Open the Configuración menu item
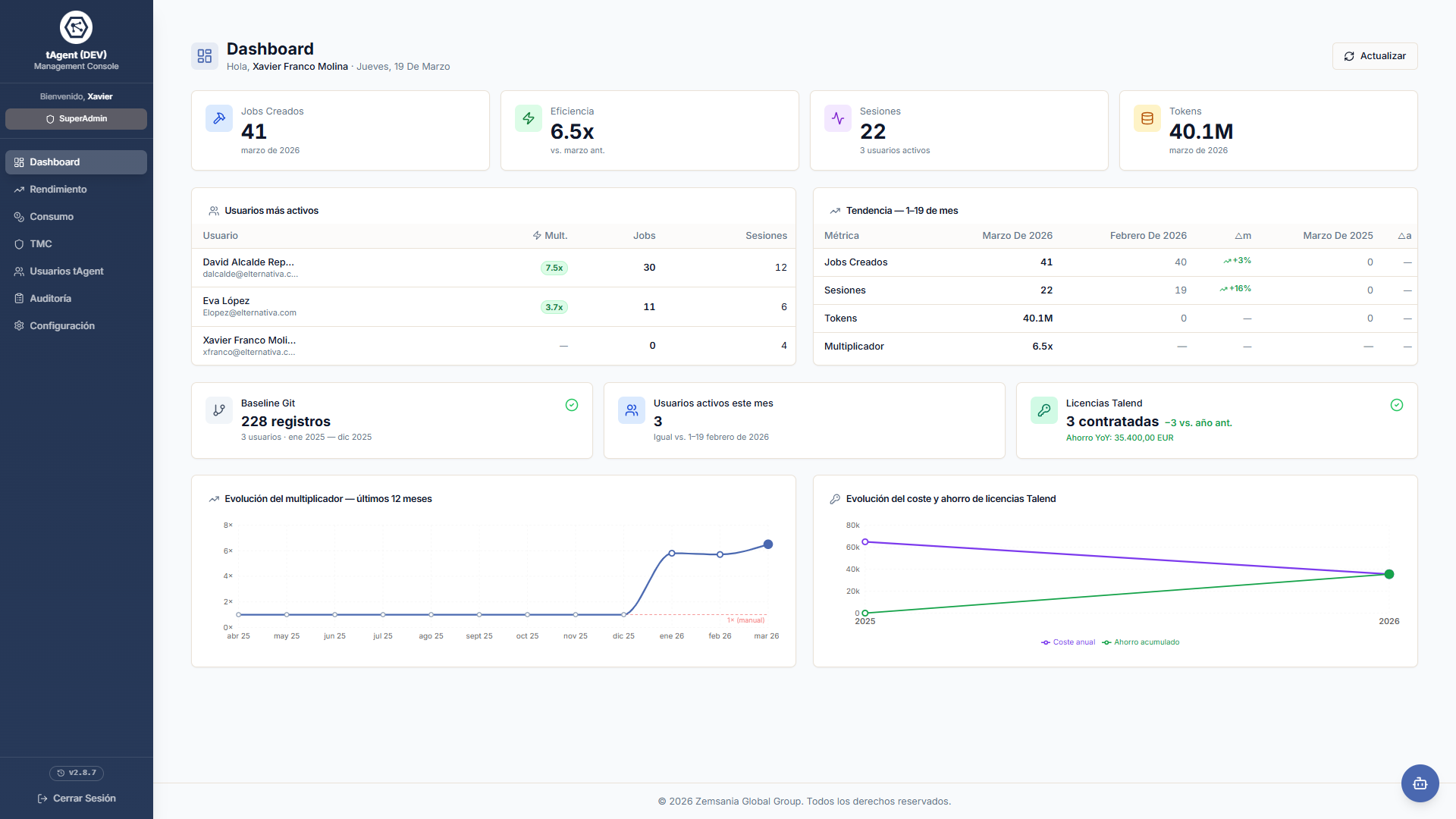Screen dimensions: 1456x819 [x=76, y=326]
